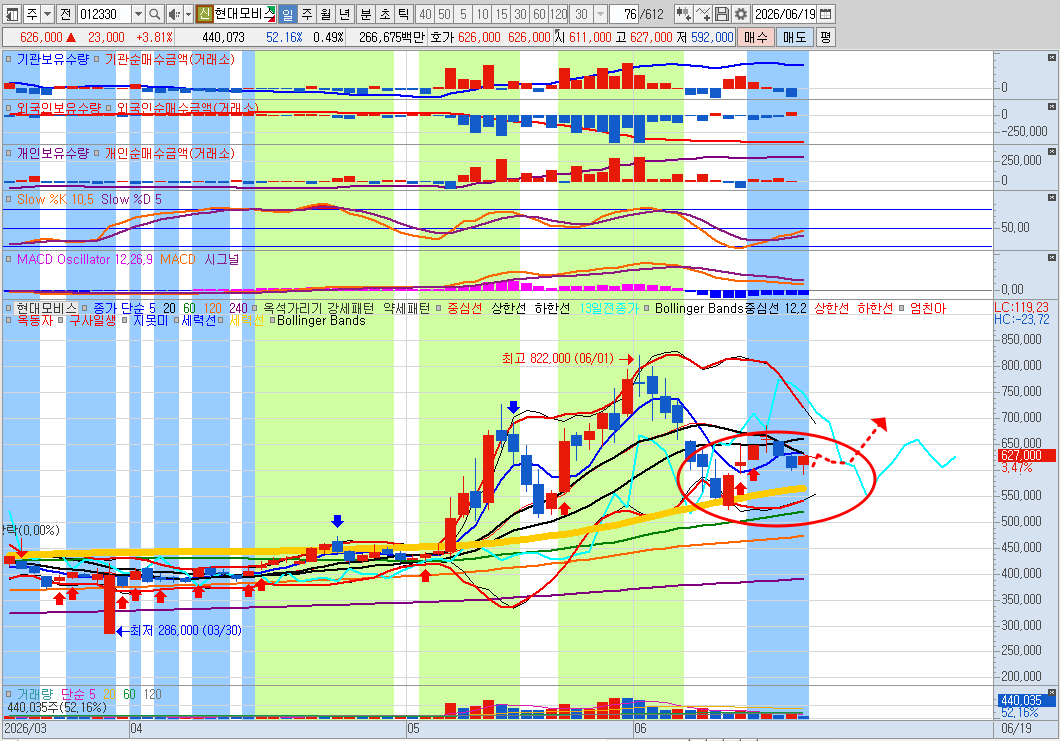
Task: Select 월 monthly chart period
Action: pyautogui.click(x=326, y=14)
